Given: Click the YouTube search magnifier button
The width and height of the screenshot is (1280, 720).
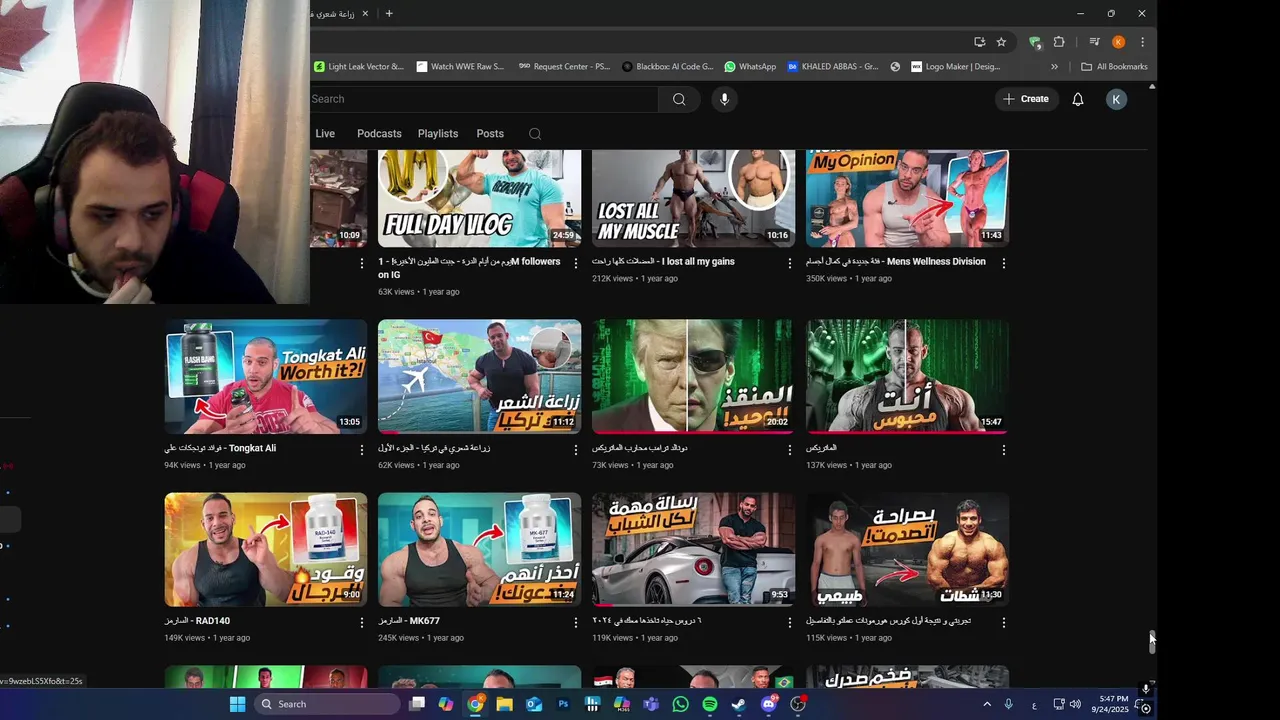Looking at the screenshot, I should [x=679, y=99].
